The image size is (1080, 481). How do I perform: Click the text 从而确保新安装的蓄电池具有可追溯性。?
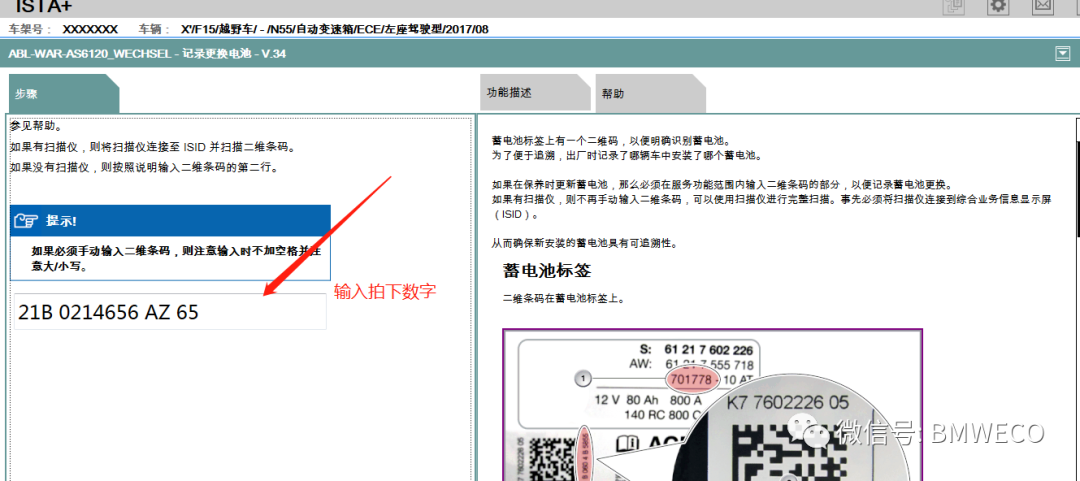[585, 243]
